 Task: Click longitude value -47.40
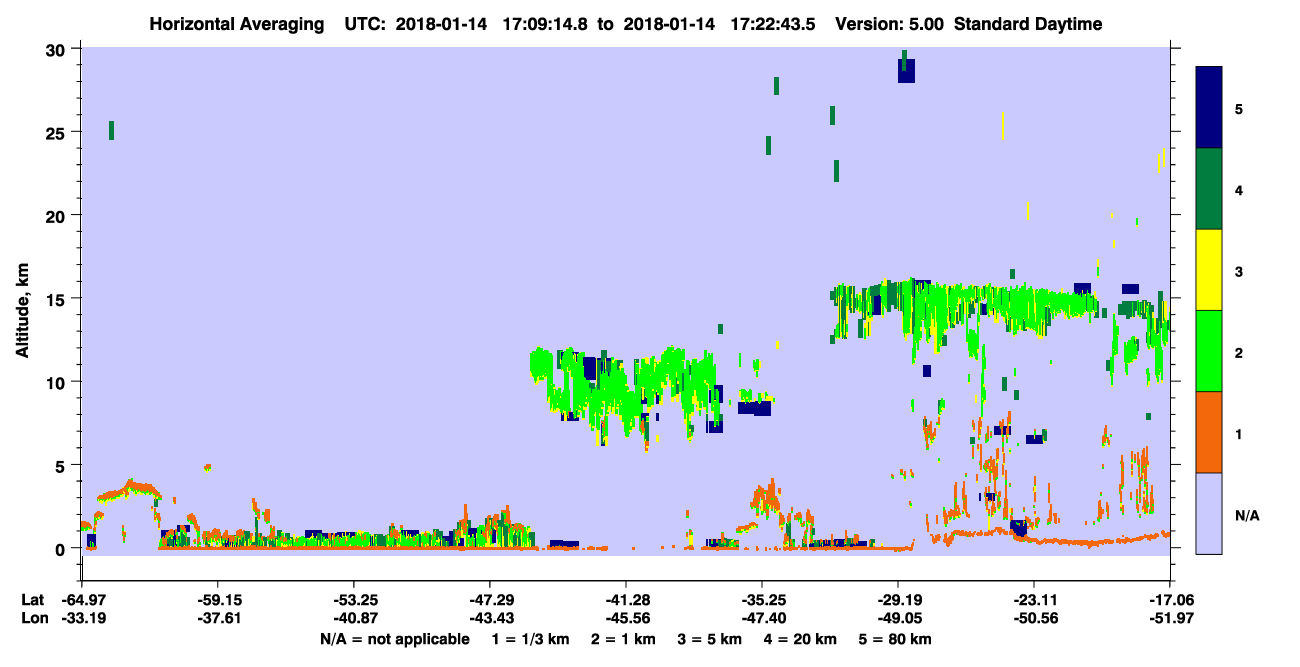pyautogui.click(x=761, y=618)
